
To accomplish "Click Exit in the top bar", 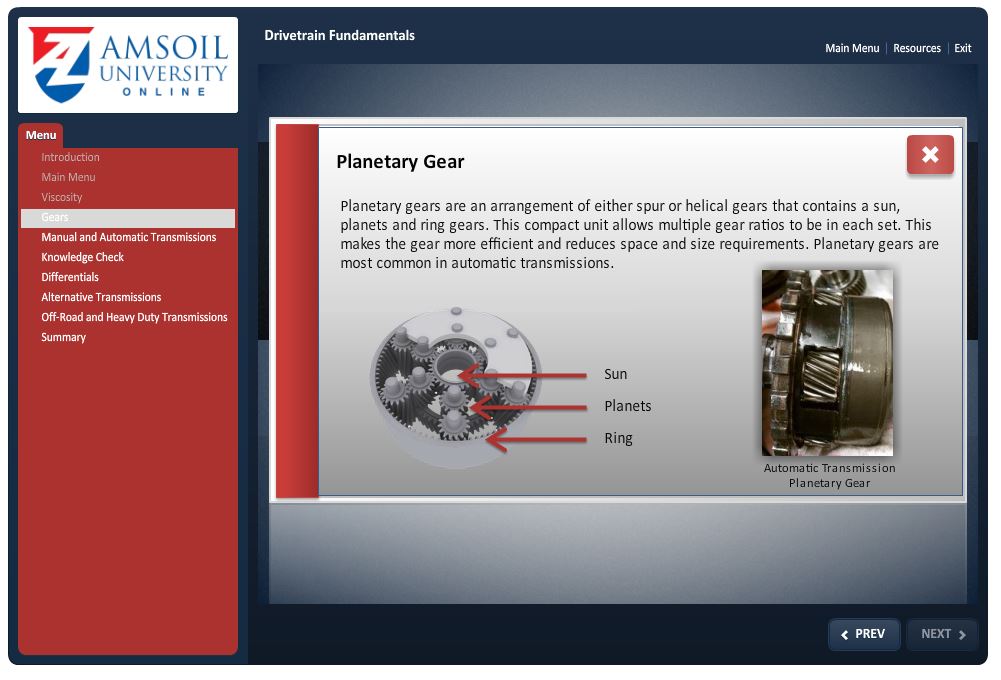I will point(963,48).
